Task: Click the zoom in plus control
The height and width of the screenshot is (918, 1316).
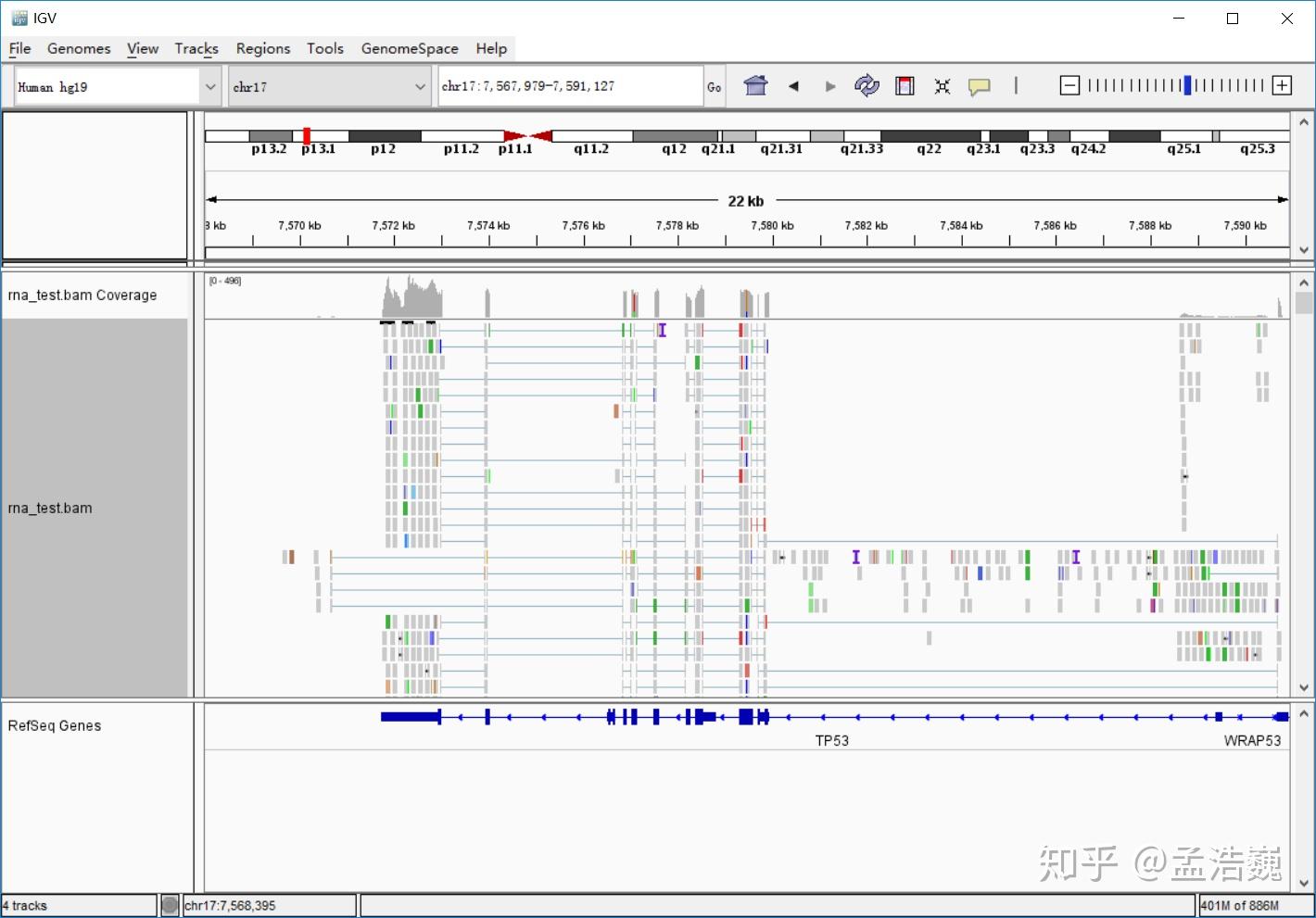Action: pyautogui.click(x=1281, y=85)
